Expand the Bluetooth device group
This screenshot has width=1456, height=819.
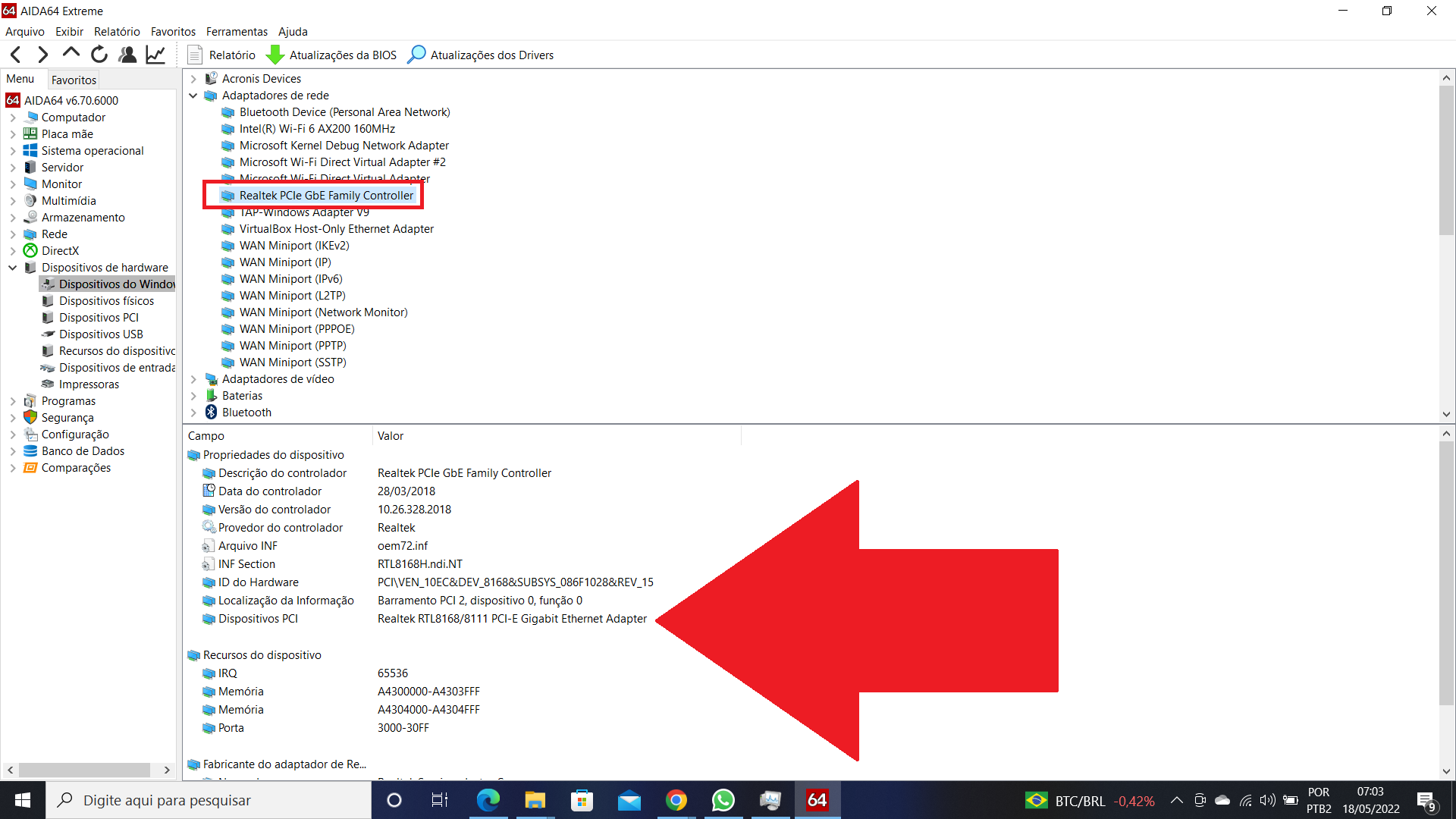193,413
